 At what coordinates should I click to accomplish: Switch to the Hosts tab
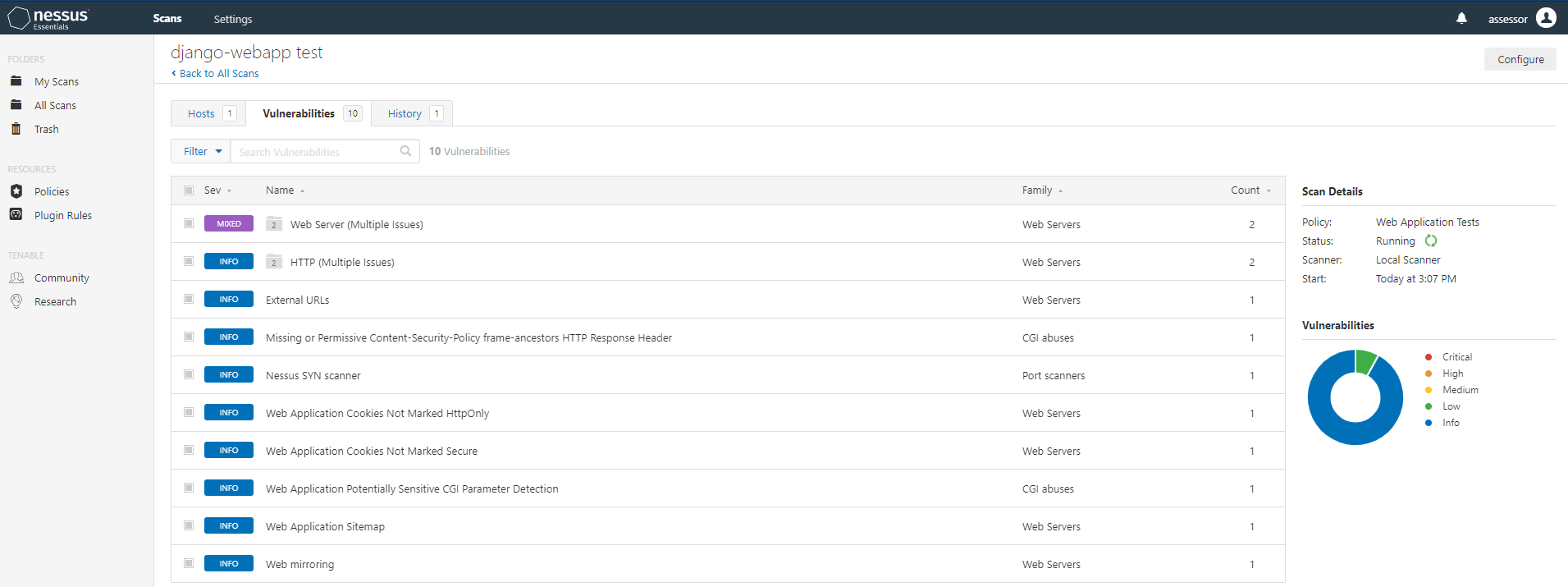208,113
